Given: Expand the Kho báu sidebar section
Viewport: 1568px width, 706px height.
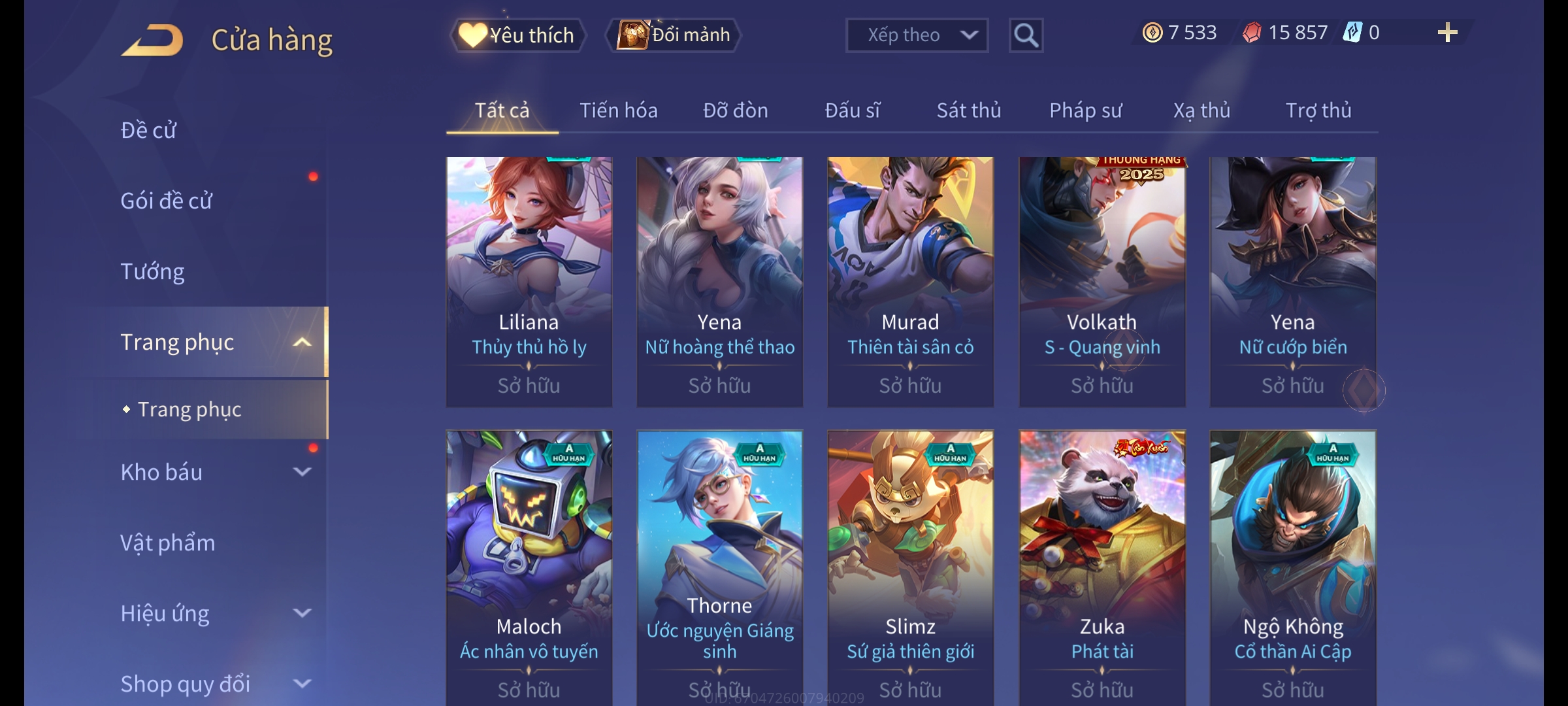Looking at the screenshot, I should click(302, 471).
